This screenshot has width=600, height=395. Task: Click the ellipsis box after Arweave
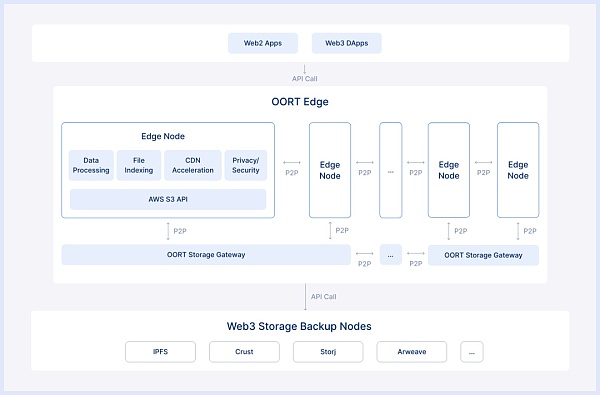click(x=472, y=352)
